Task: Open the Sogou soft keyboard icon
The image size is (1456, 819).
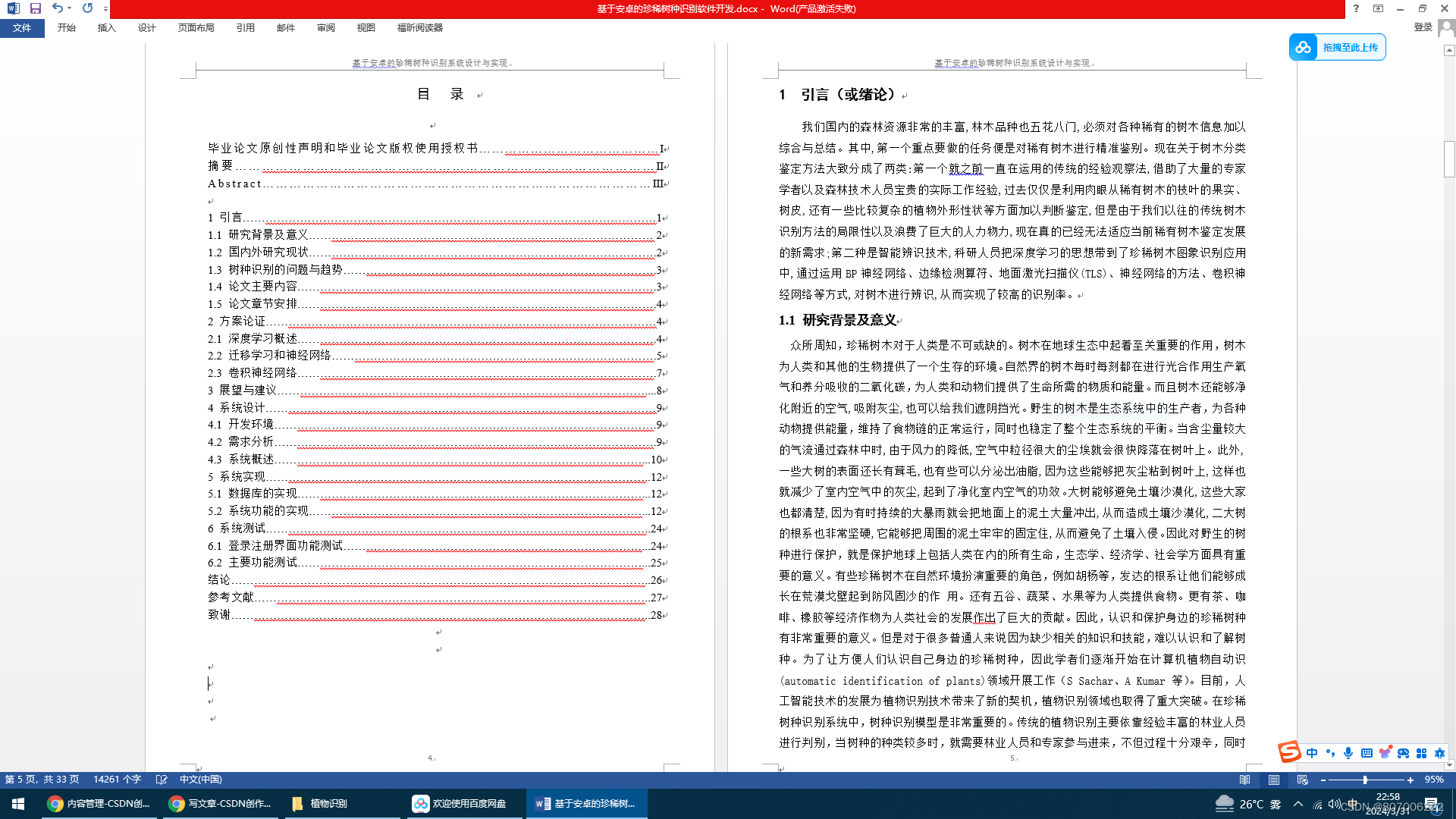Action: [x=1367, y=753]
